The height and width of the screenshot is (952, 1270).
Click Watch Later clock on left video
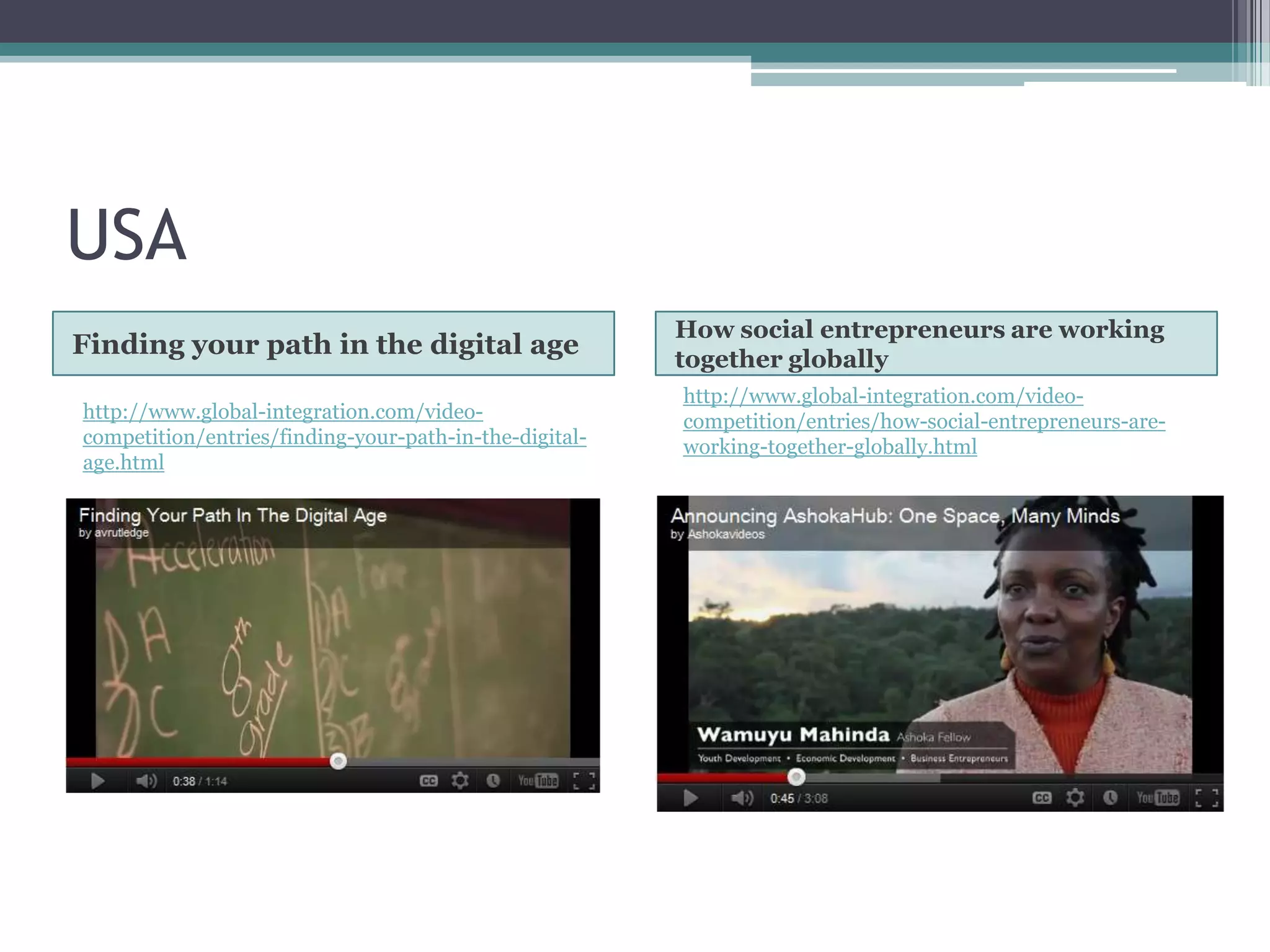(493, 781)
